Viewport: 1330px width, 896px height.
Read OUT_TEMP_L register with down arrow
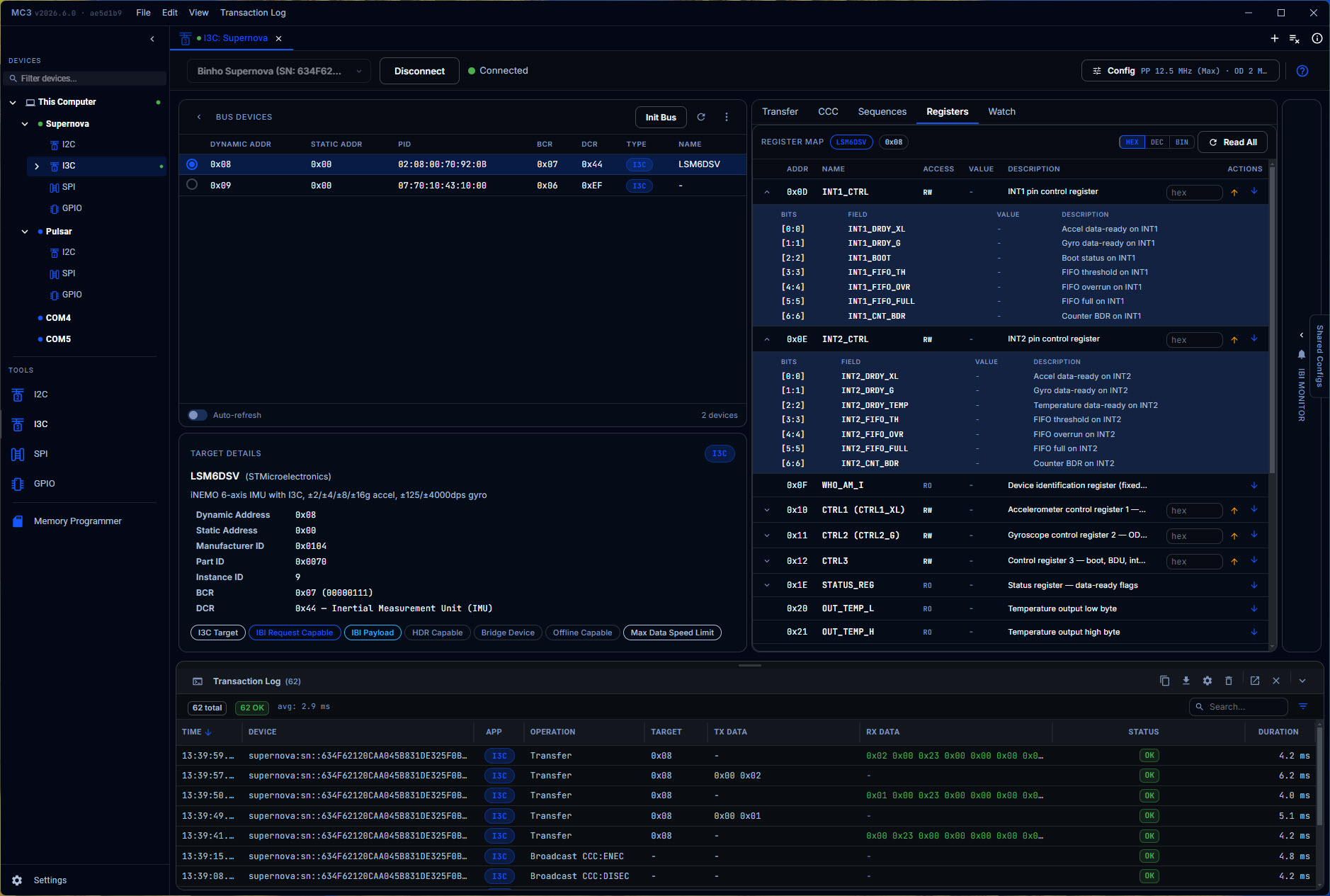[x=1254, y=608]
